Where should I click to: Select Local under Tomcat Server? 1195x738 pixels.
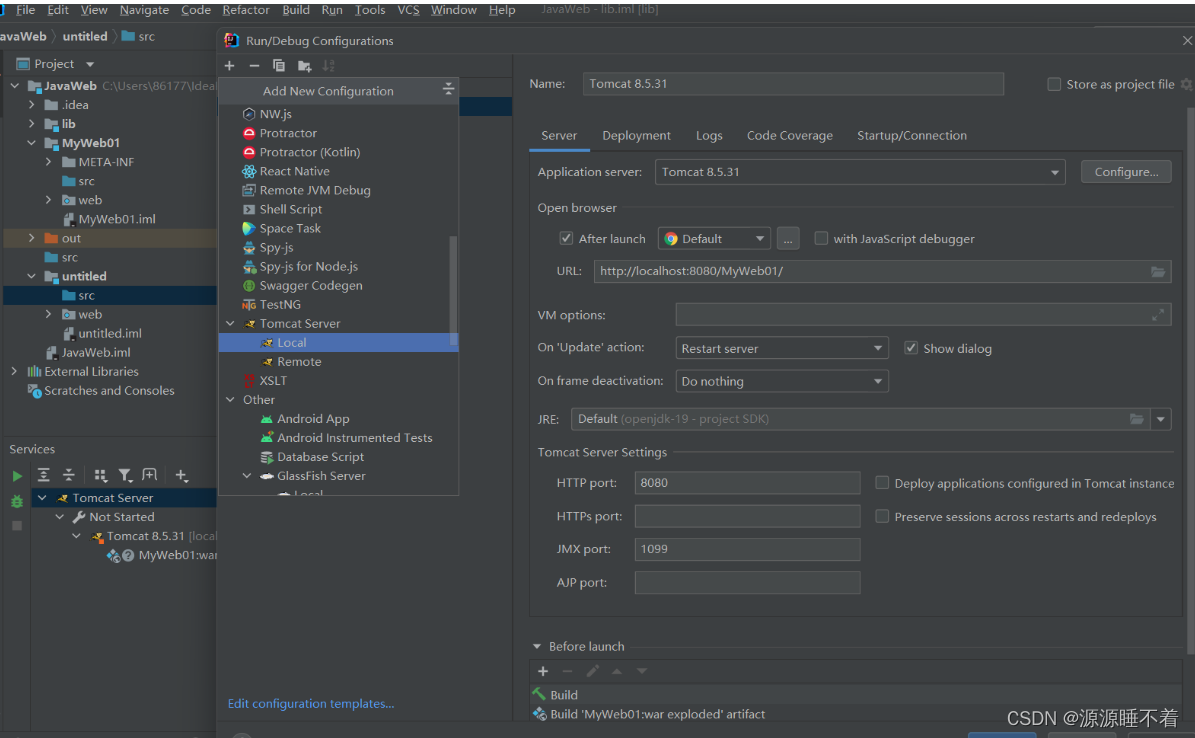point(338,342)
